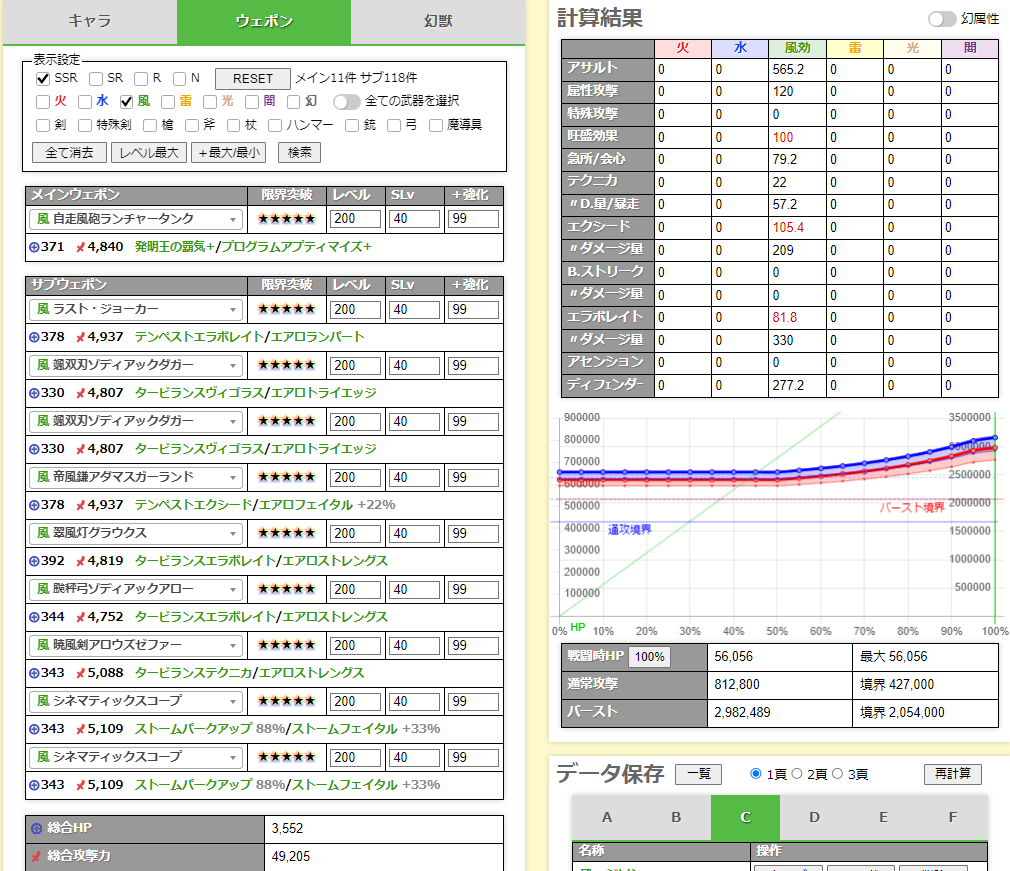Click the 再計算 button
This screenshot has height=871, width=1010.
tap(952, 774)
